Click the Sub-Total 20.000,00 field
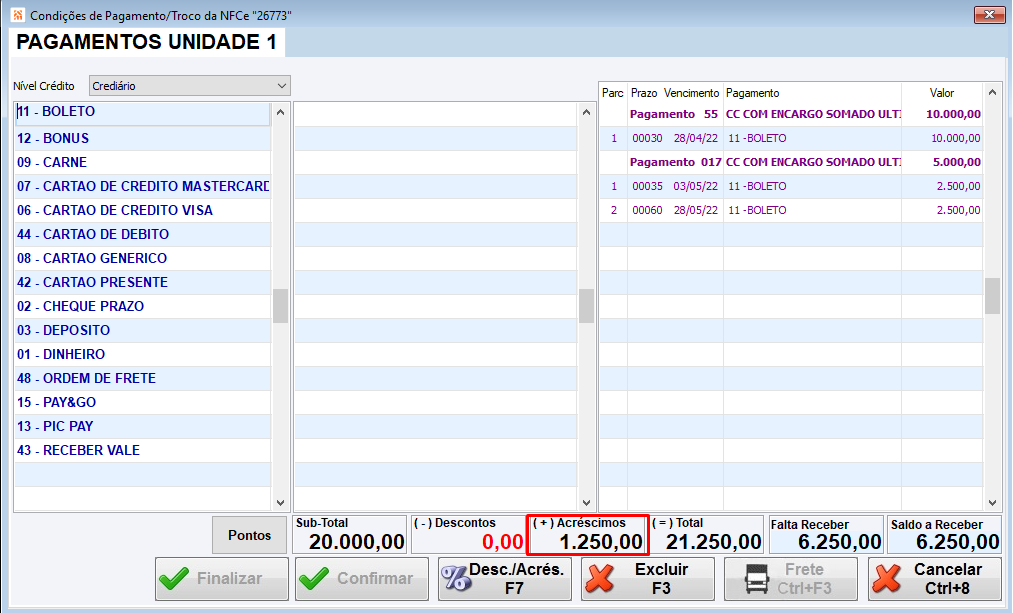This screenshot has width=1013, height=613. tap(350, 535)
